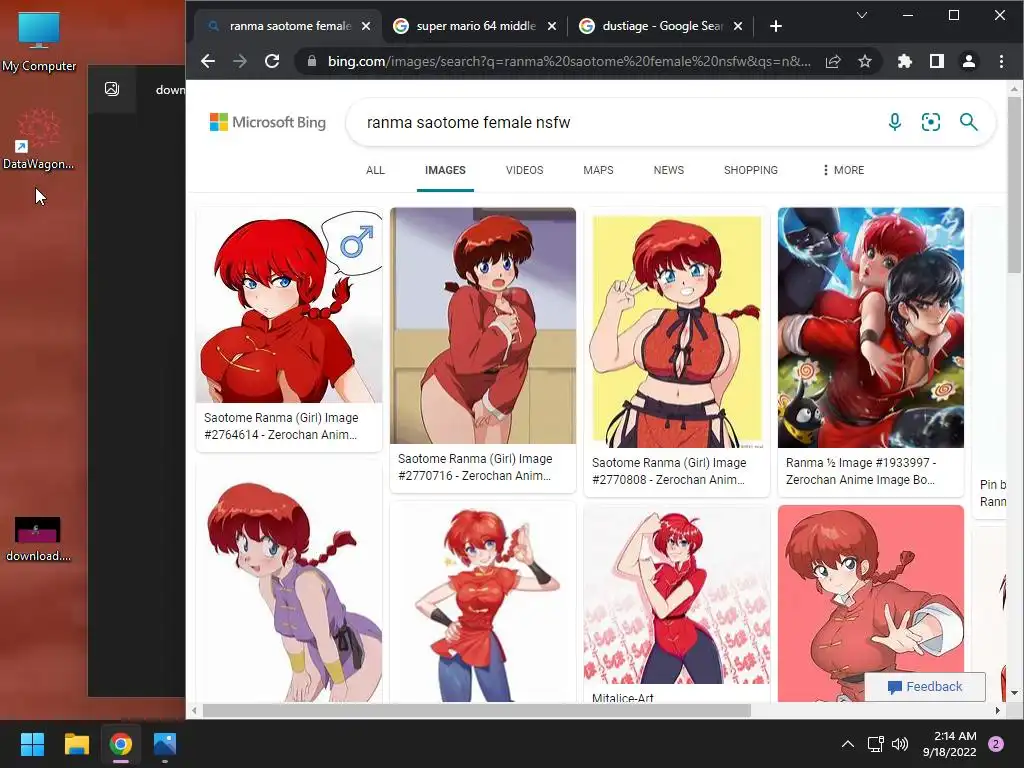
Task: Open the Mitalice-Art caption link
Action: point(623,697)
